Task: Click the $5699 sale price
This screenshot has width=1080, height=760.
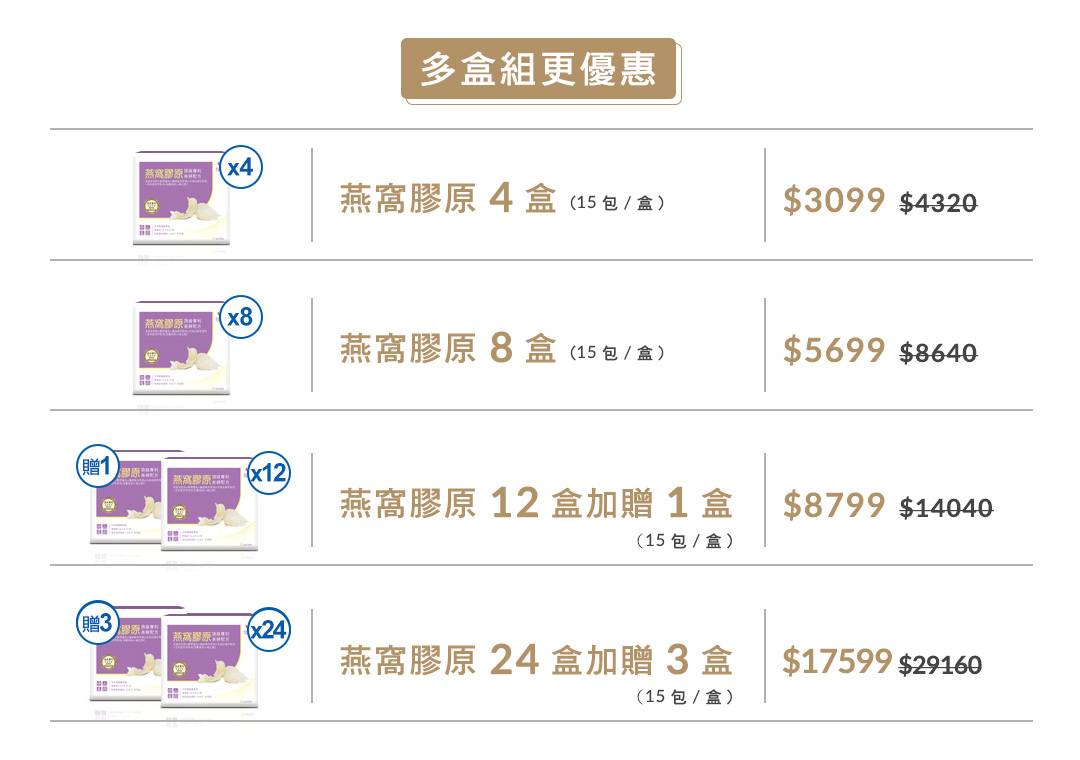Action: [x=834, y=351]
